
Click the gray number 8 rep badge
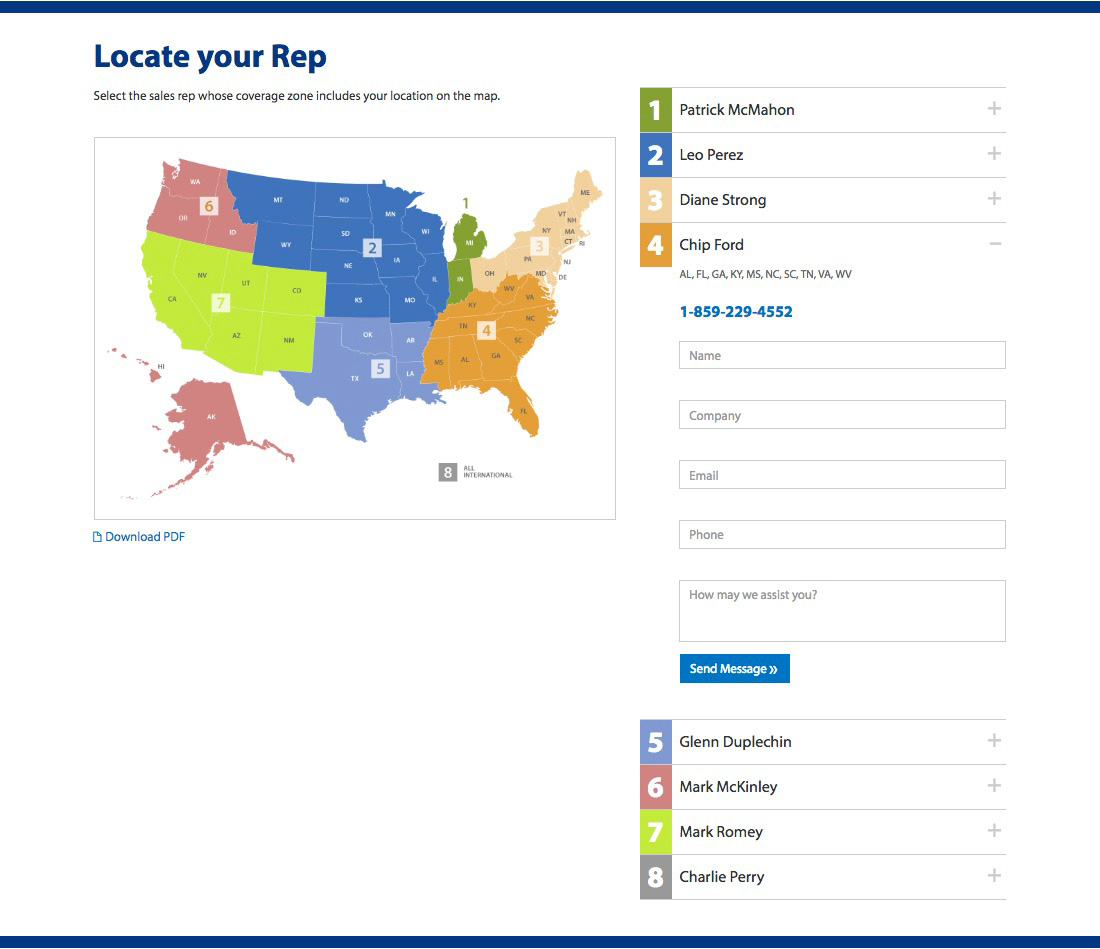click(656, 877)
